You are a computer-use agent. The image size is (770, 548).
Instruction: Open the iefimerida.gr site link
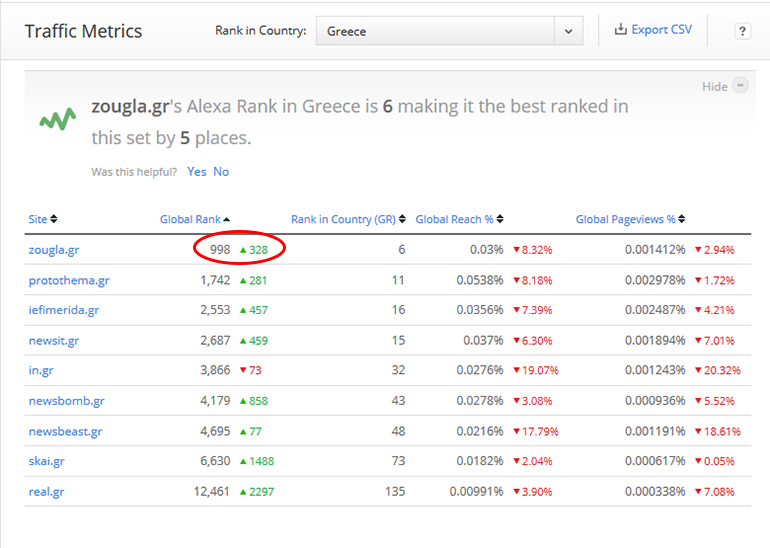point(64,310)
